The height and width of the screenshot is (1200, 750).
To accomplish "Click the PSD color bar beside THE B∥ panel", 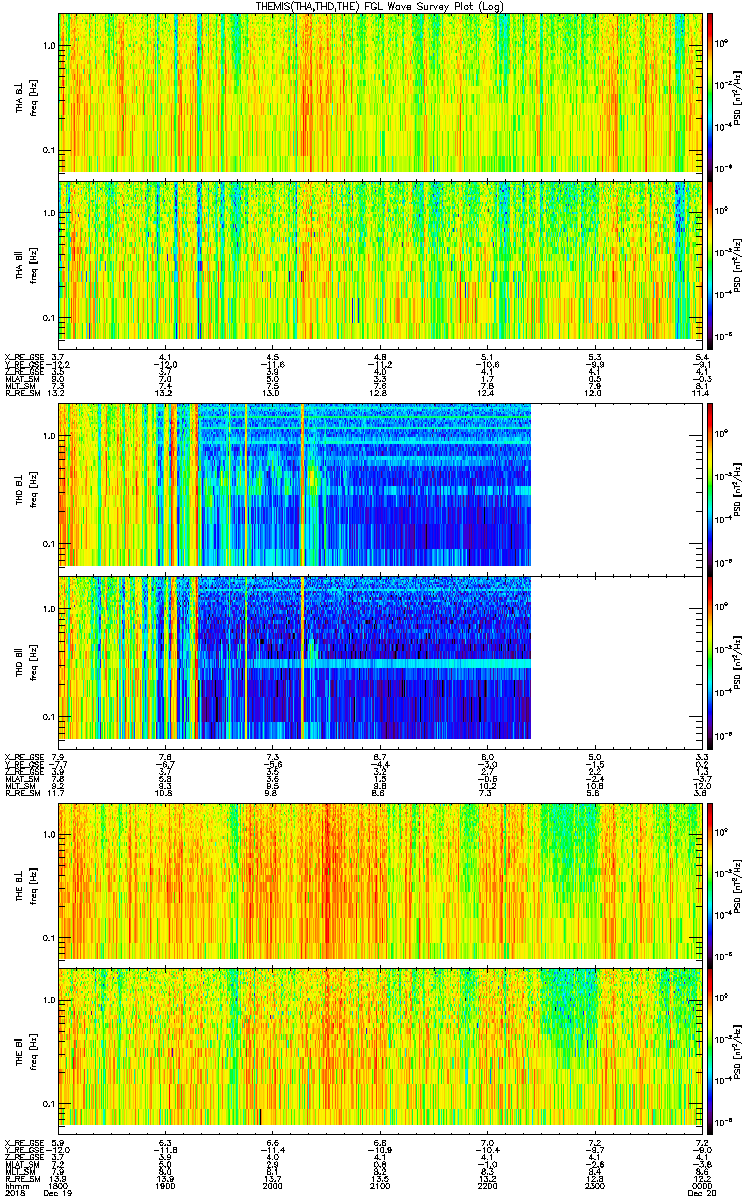I will (711, 1047).
